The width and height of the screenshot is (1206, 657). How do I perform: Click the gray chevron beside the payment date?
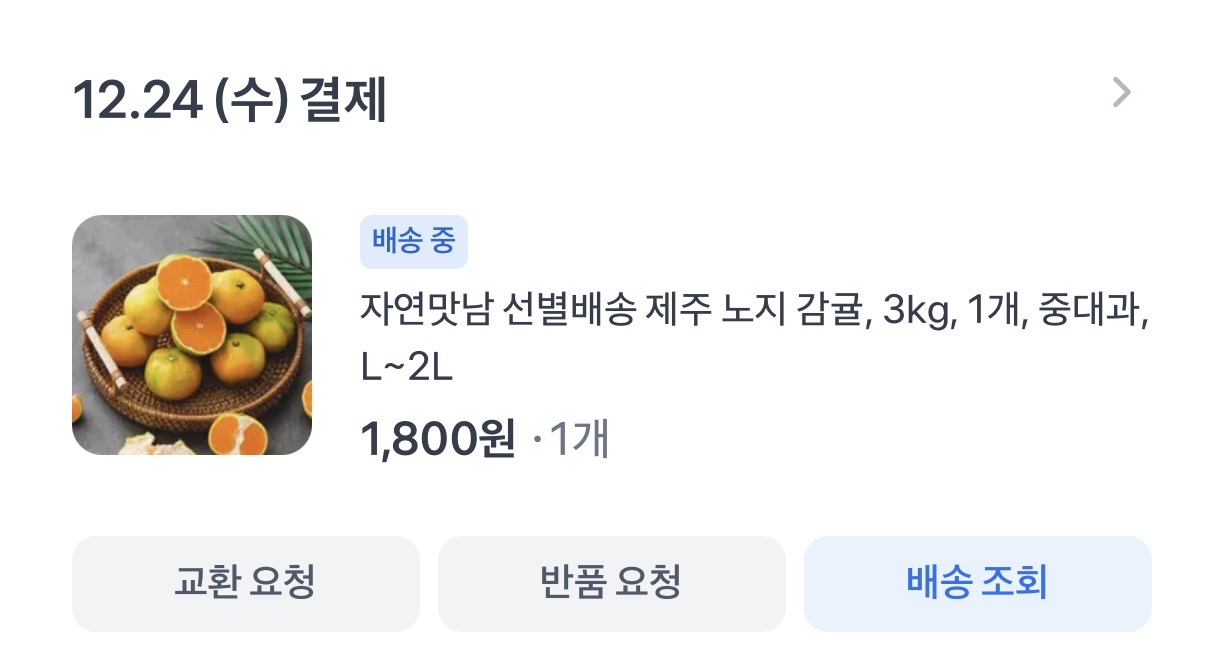tap(1122, 93)
